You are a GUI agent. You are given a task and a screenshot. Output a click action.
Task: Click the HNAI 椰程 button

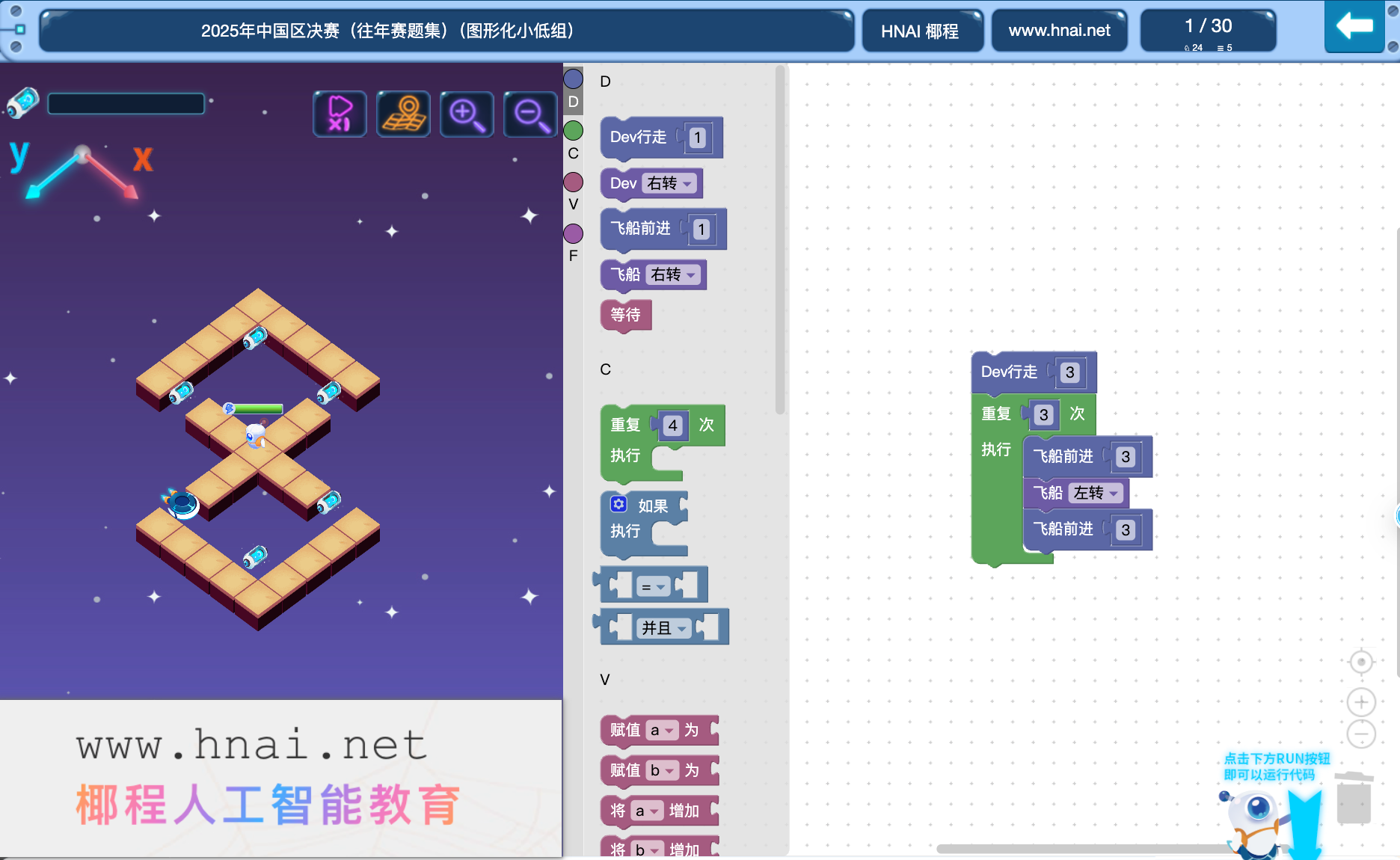click(922, 31)
